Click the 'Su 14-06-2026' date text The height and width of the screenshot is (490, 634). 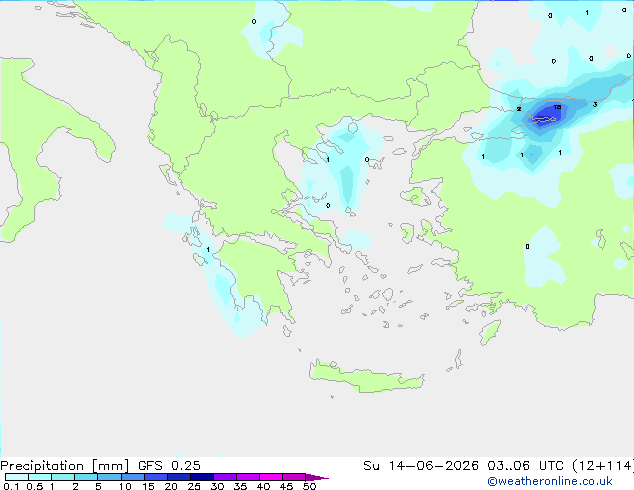tap(421, 466)
